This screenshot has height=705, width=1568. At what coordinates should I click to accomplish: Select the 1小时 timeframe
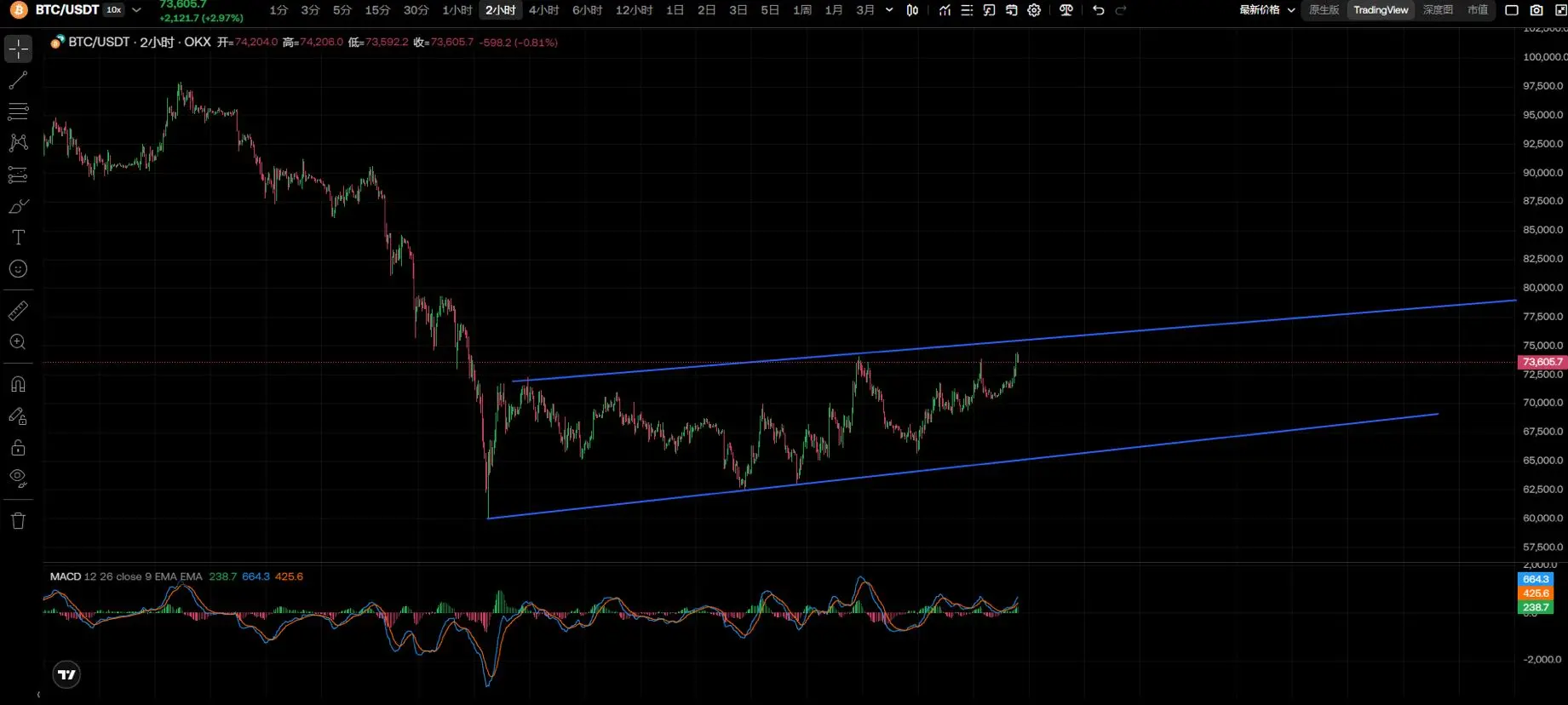[457, 10]
